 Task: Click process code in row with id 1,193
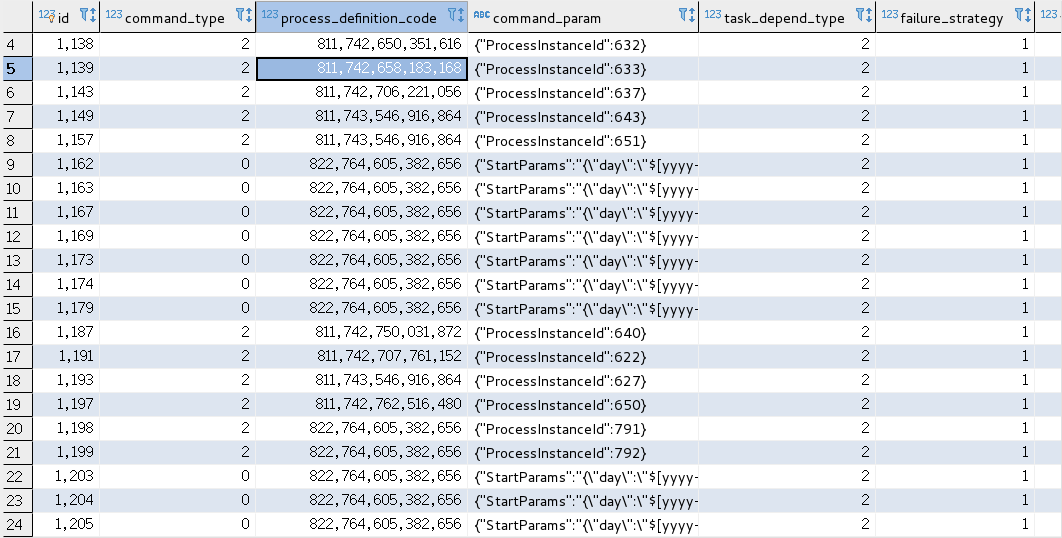coord(362,380)
